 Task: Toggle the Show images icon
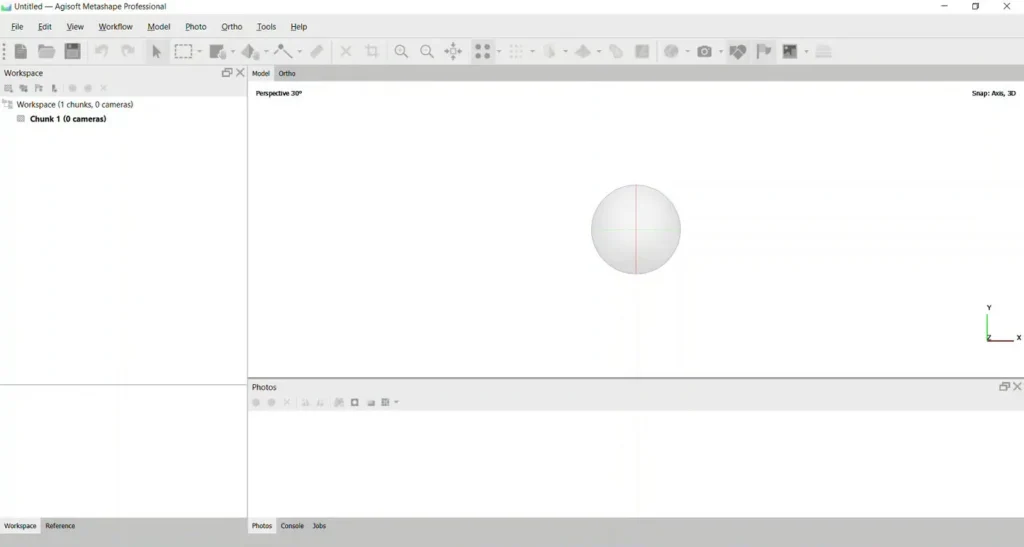click(x=790, y=51)
